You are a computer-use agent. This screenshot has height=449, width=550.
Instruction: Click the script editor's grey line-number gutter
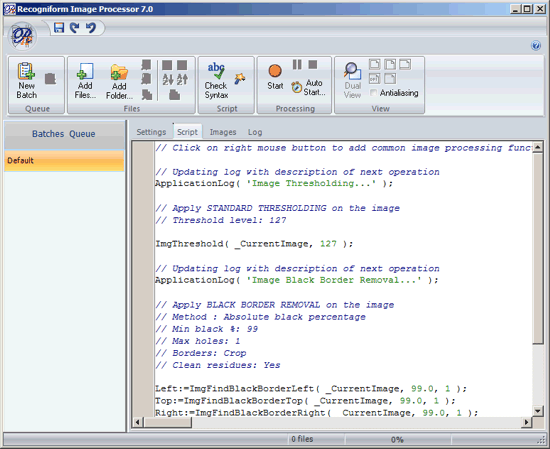click(x=143, y=279)
